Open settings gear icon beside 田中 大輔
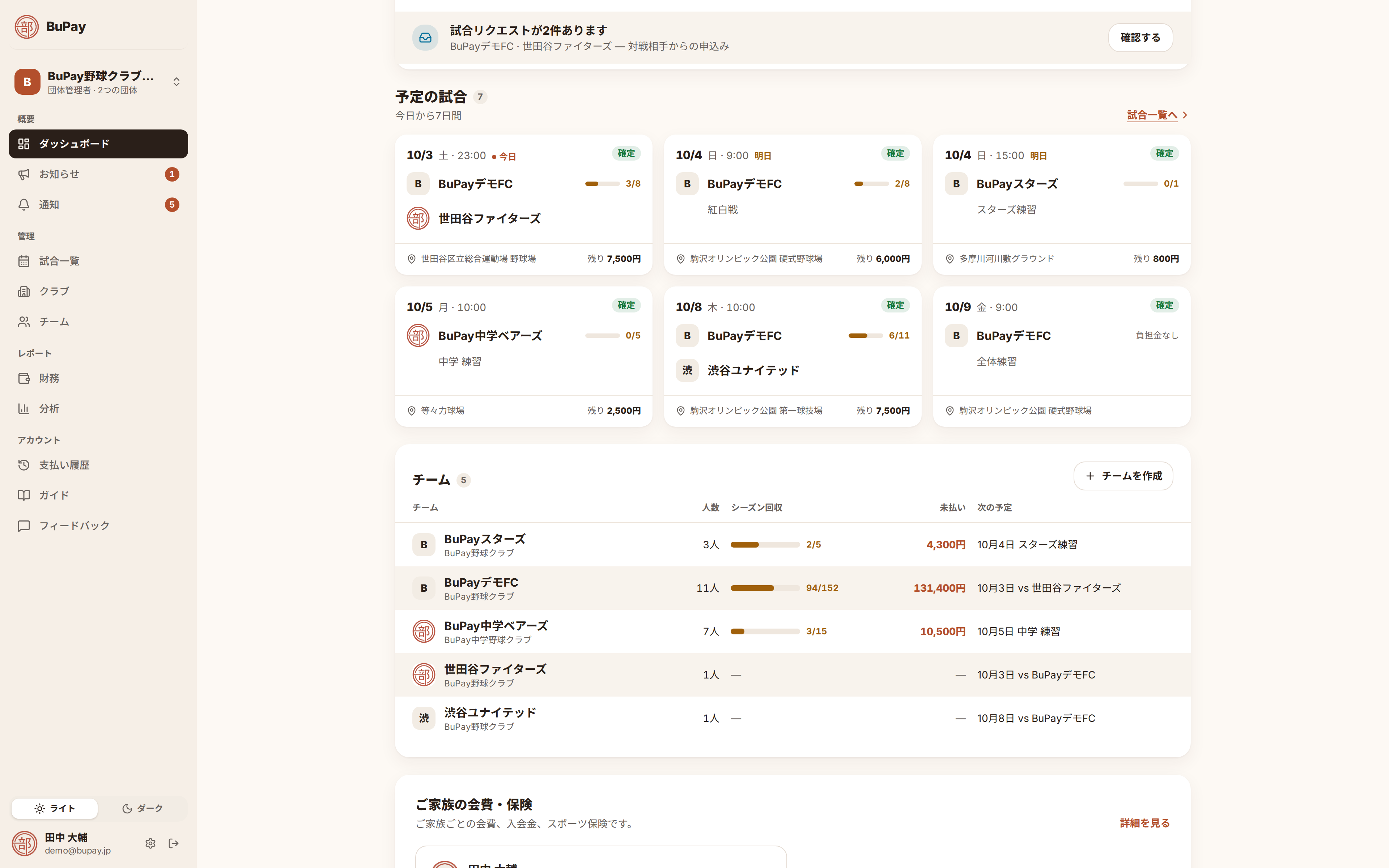Viewport: 1389px width, 868px height. click(150, 843)
